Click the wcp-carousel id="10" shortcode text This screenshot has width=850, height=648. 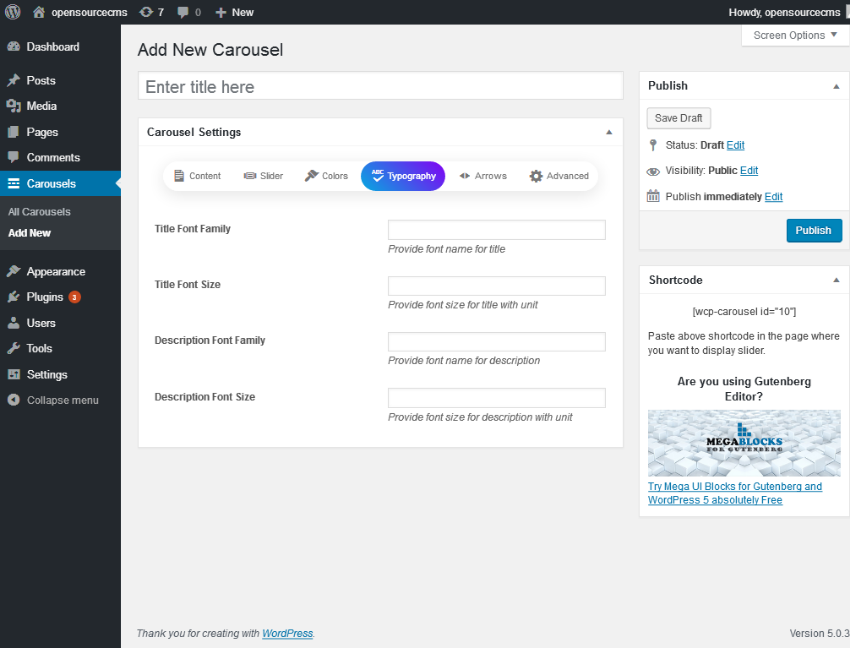[x=744, y=311]
